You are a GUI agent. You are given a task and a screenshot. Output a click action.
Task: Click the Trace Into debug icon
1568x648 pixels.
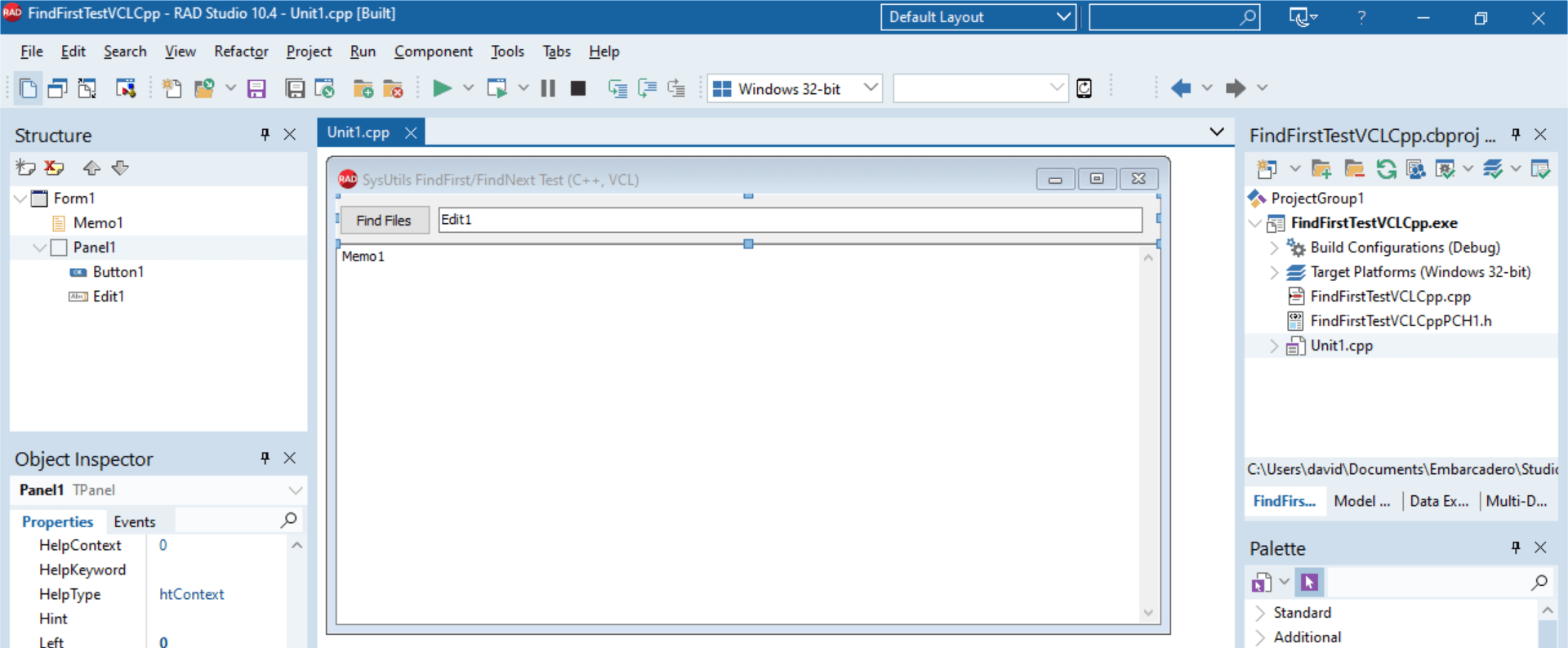point(617,88)
